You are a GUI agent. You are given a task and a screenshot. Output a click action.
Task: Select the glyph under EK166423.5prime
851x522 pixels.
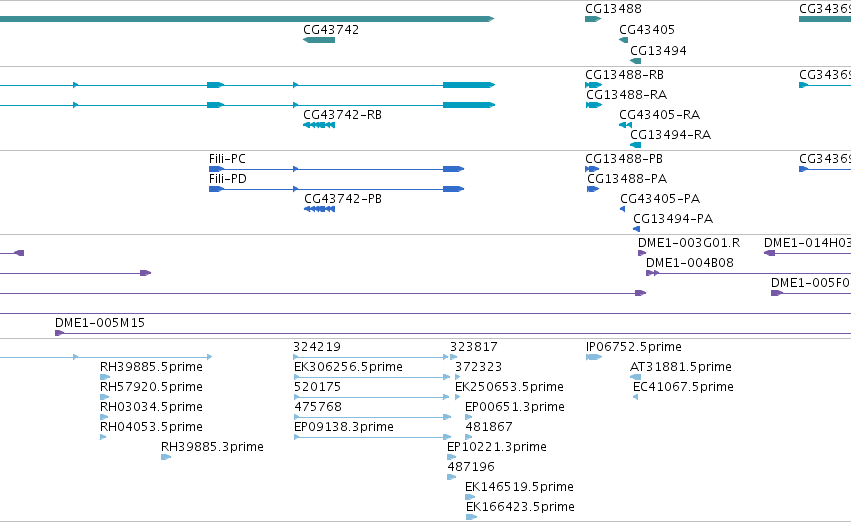pos(471,517)
